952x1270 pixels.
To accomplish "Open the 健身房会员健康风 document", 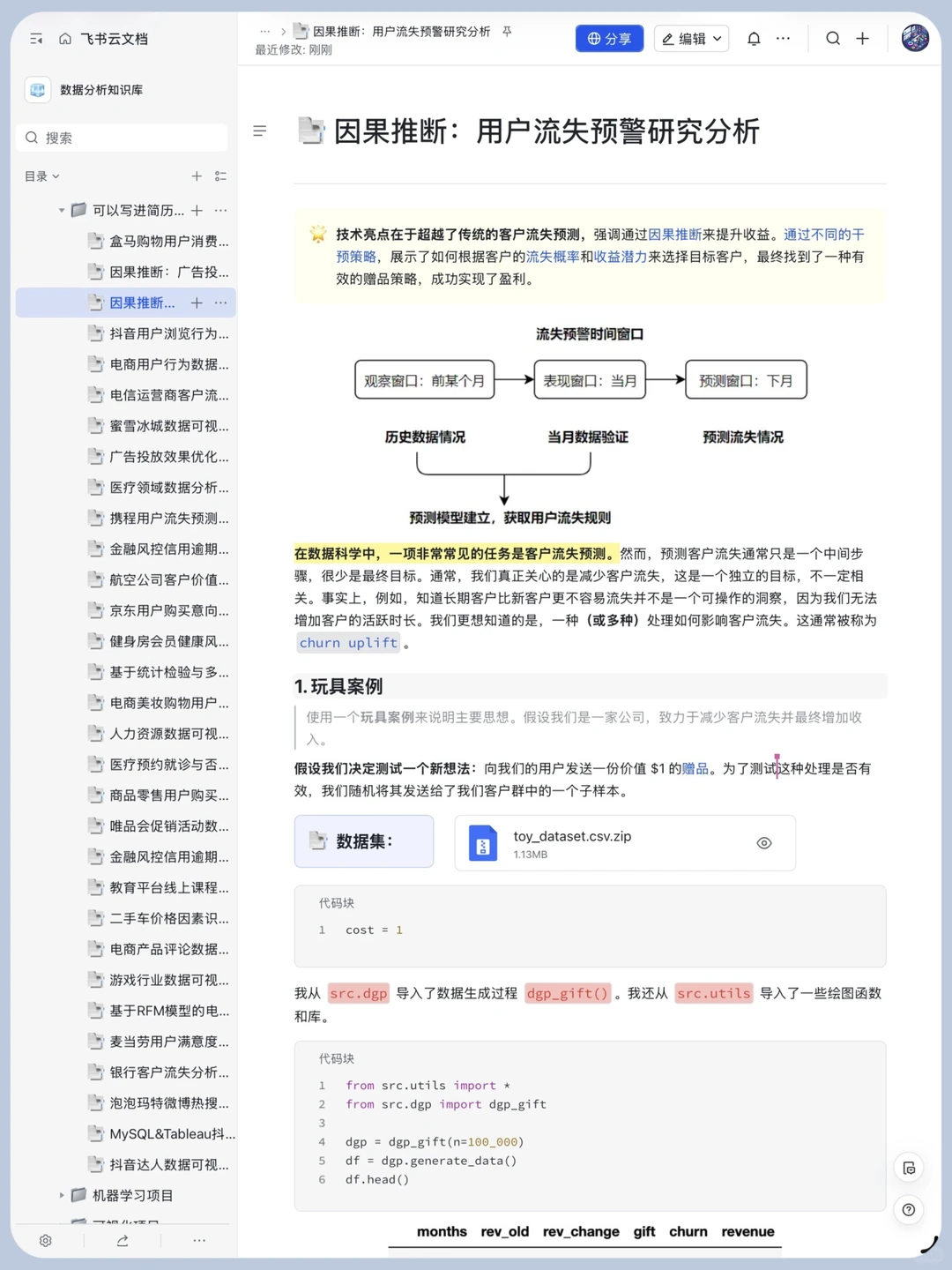I will click(x=160, y=641).
